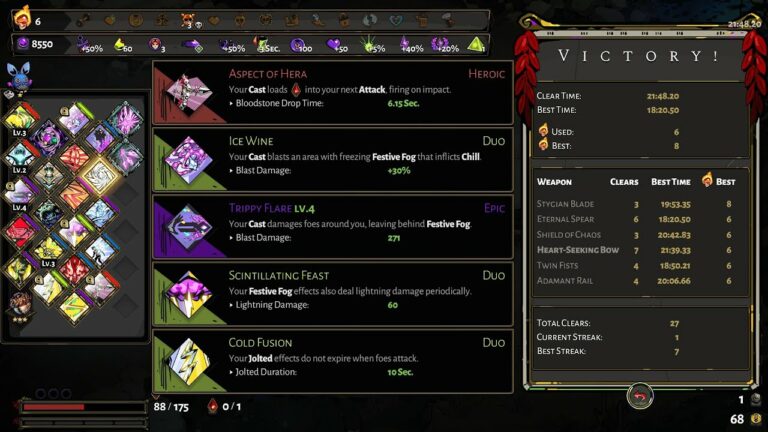
Task: Click the red back arrow button
Action: pyautogui.click(x=640, y=396)
